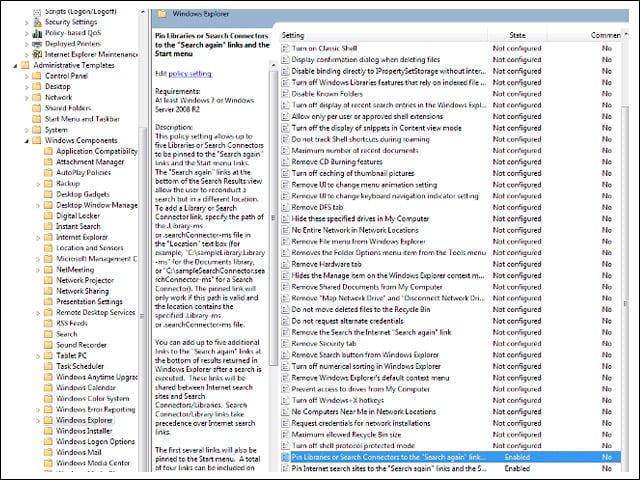The image size is (640, 480).
Task: Open the Edit policy setting link
Action: [x=190, y=74]
